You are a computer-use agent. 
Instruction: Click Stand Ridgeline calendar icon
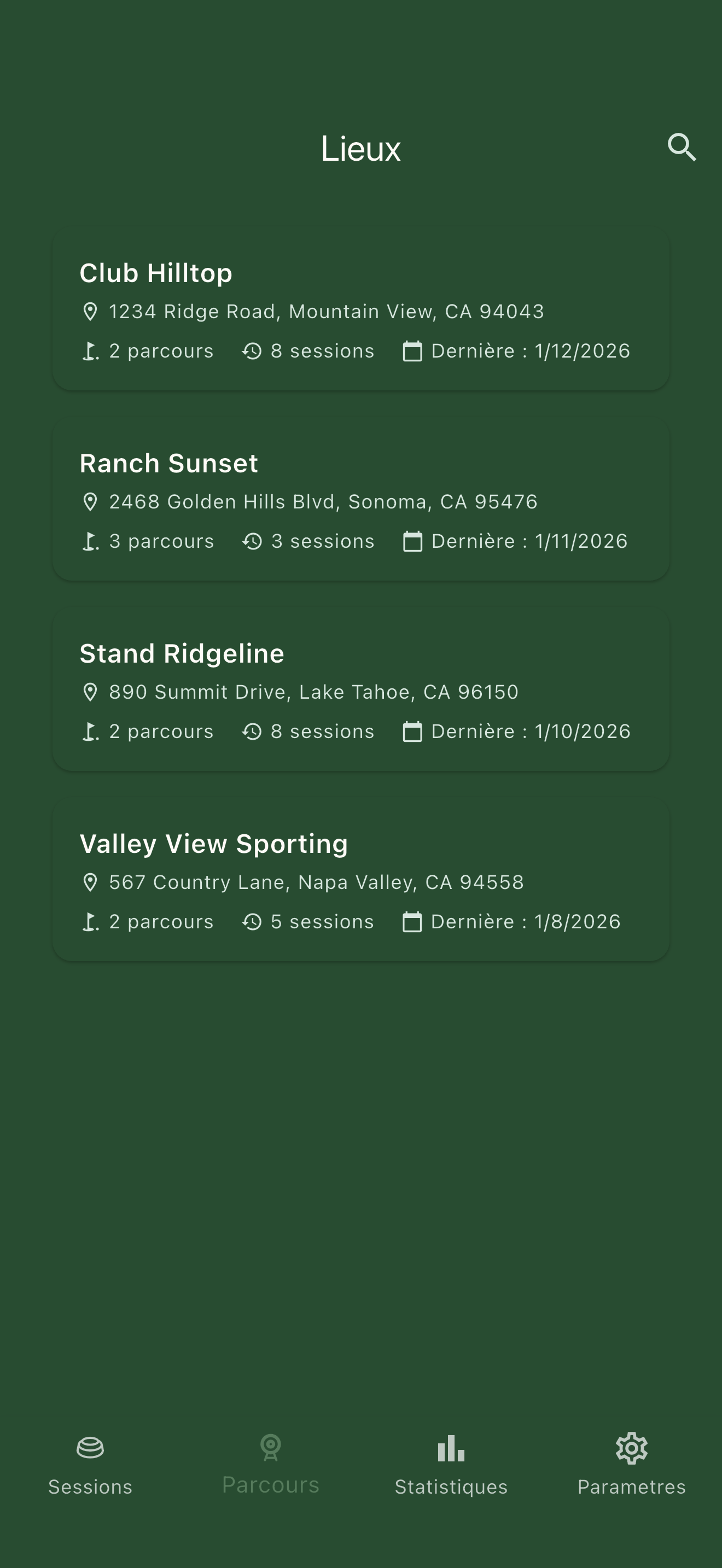412,732
